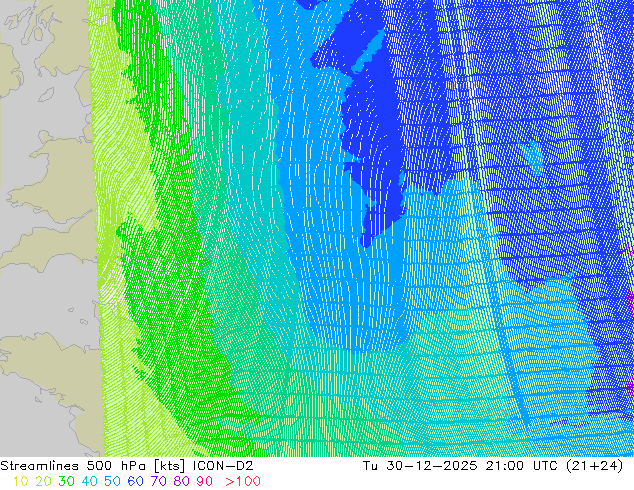Screen dimensions: 634x490
Task: Click the legend value 20
Action: click(43, 481)
